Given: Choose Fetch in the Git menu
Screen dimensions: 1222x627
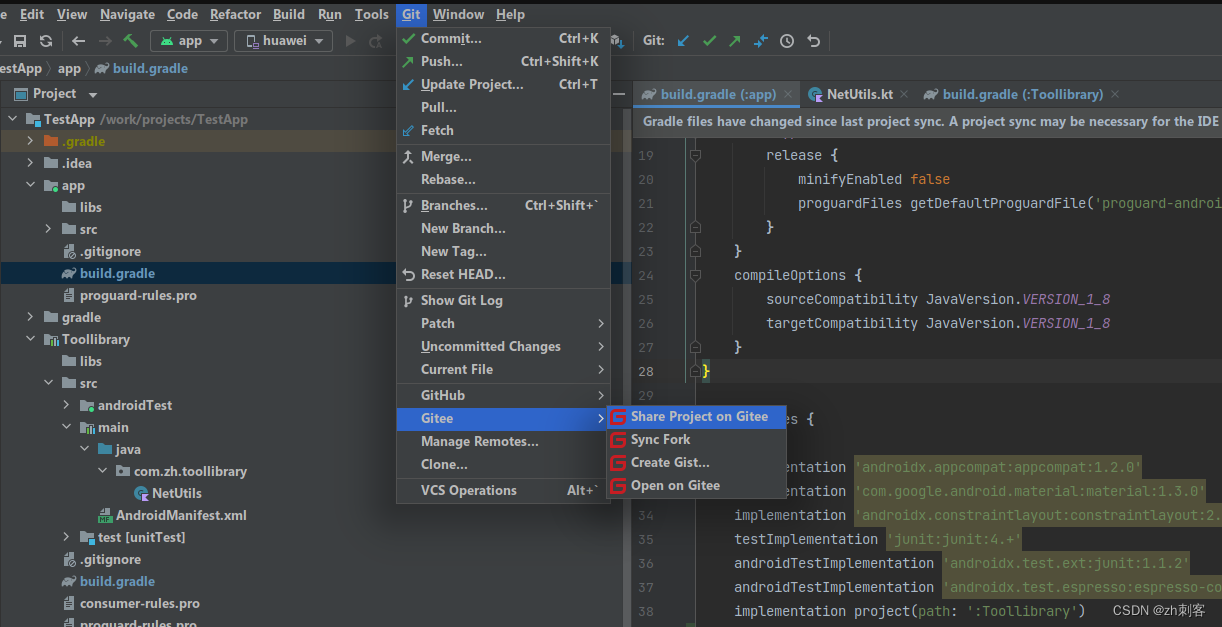Looking at the screenshot, I should coord(503,130).
